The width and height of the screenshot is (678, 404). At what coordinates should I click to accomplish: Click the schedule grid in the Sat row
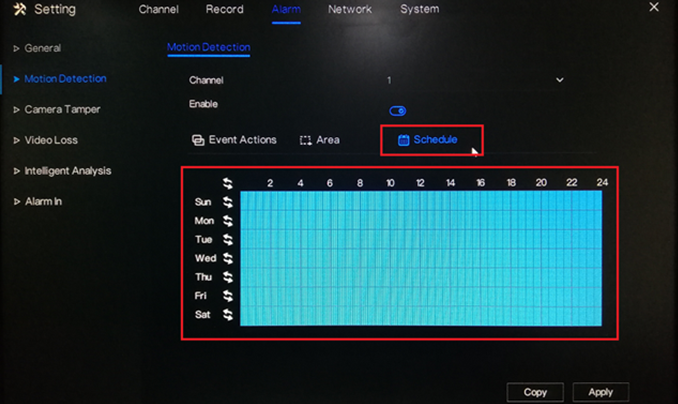tap(421, 315)
